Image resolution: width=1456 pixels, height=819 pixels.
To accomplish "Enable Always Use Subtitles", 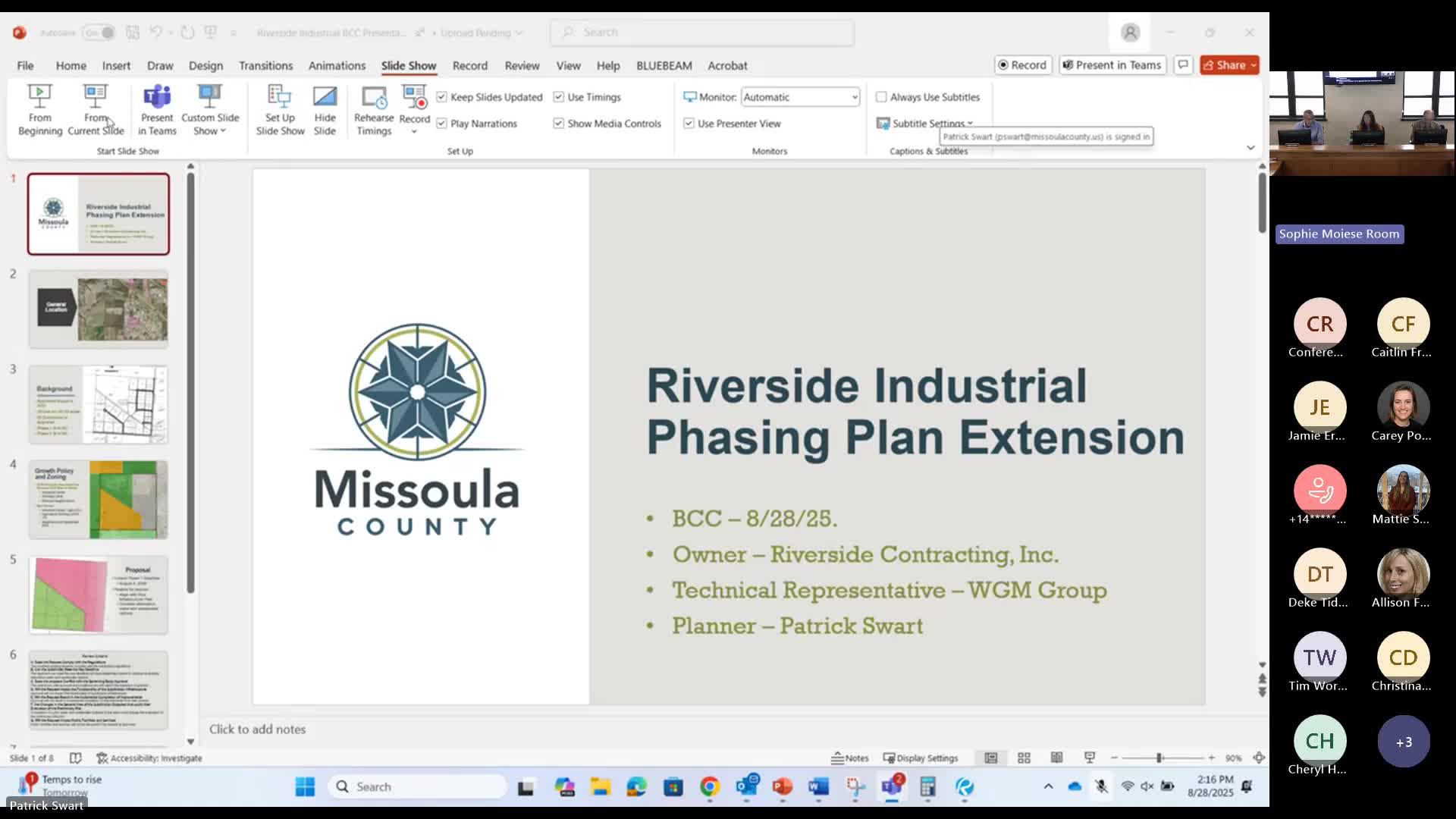I will tap(881, 97).
